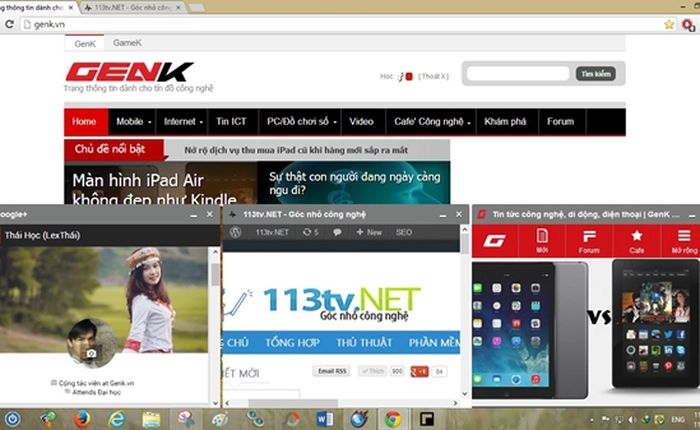This screenshot has height=430, width=700.
Task: Click the blue power-style icon in taskbar
Action: [x=12, y=419]
